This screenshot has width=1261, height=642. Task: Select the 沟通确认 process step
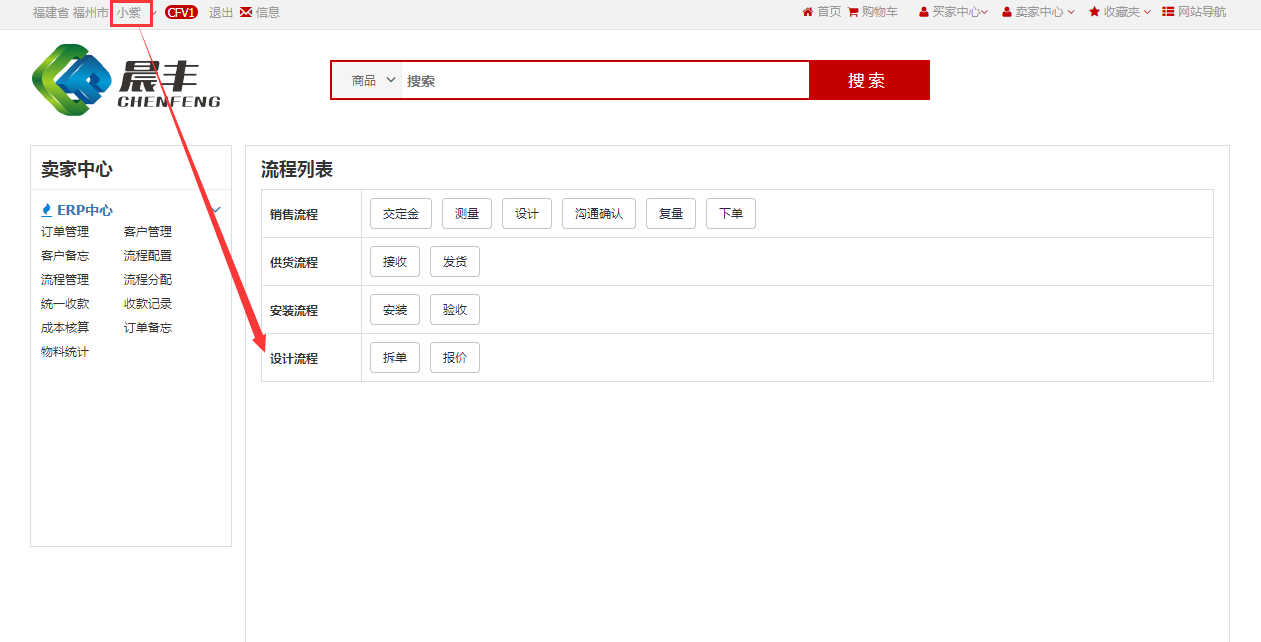click(599, 214)
